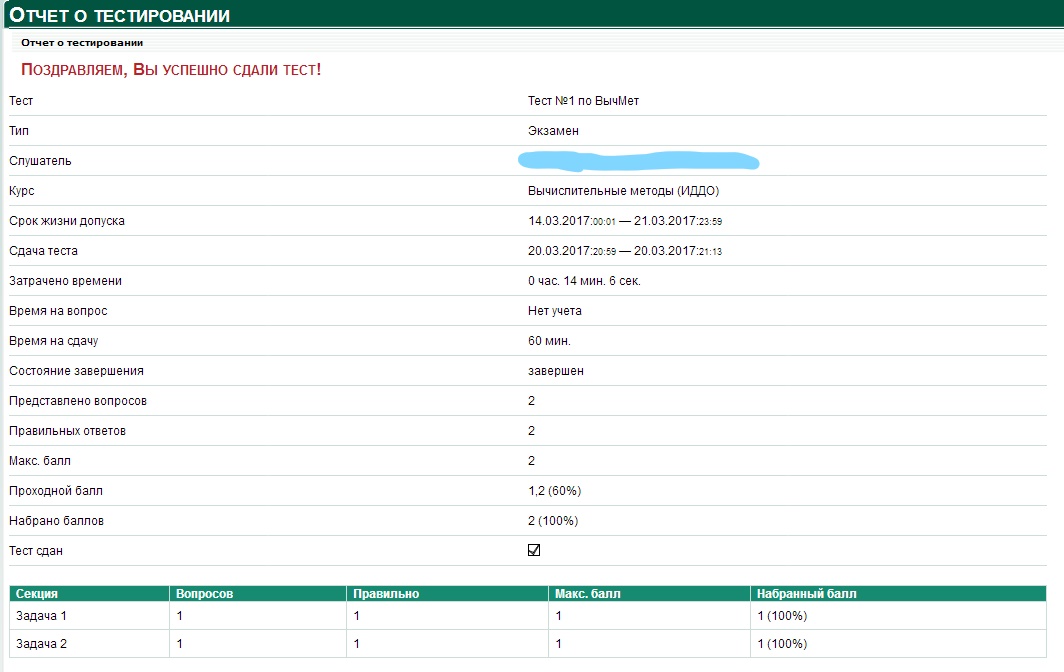Screen dimensions: 1064x672
Task: Toggle the "Тест сдан" checkbox
Action: coord(534,550)
